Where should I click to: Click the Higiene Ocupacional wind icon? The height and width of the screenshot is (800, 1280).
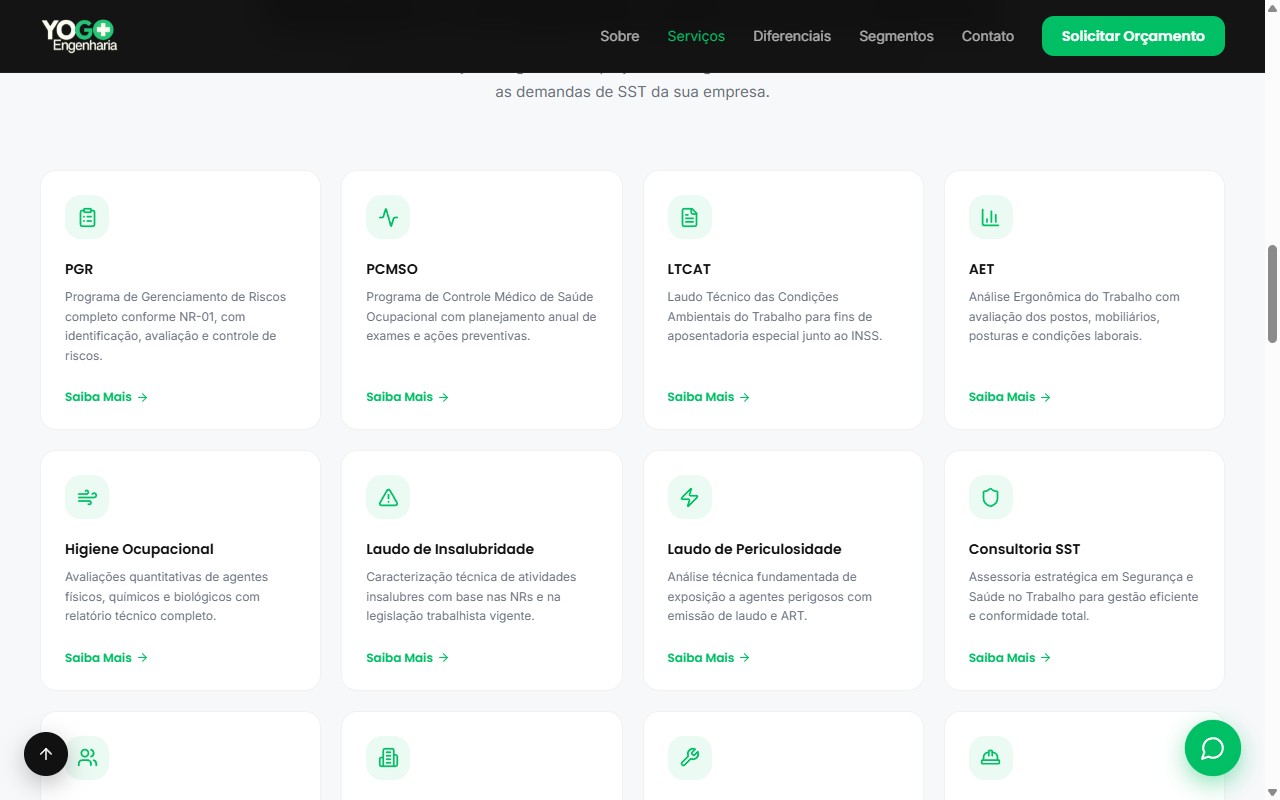[x=87, y=497]
